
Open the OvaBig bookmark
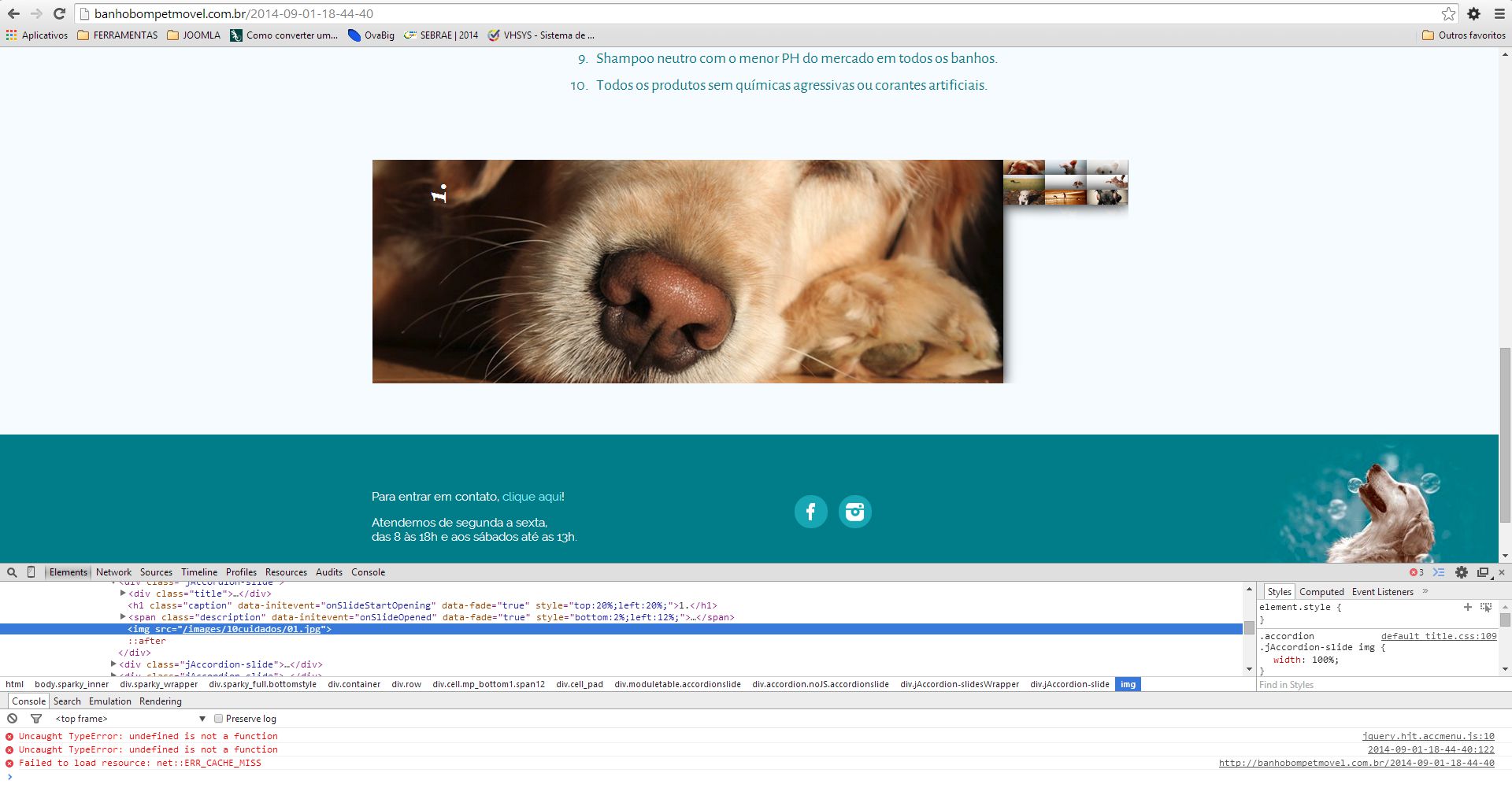[371, 35]
